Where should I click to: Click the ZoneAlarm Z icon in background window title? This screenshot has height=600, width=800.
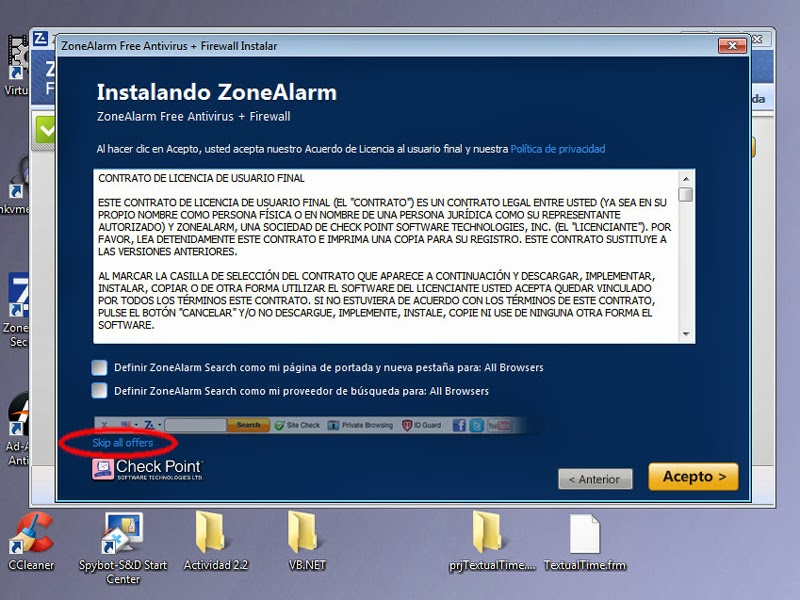pyautogui.click(x=40, y=38)
